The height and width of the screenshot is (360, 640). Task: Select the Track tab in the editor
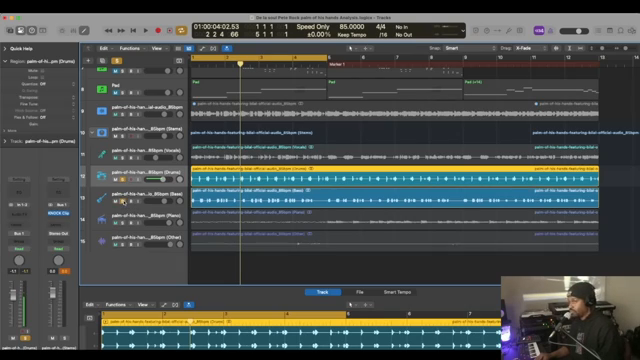point(322,292)
